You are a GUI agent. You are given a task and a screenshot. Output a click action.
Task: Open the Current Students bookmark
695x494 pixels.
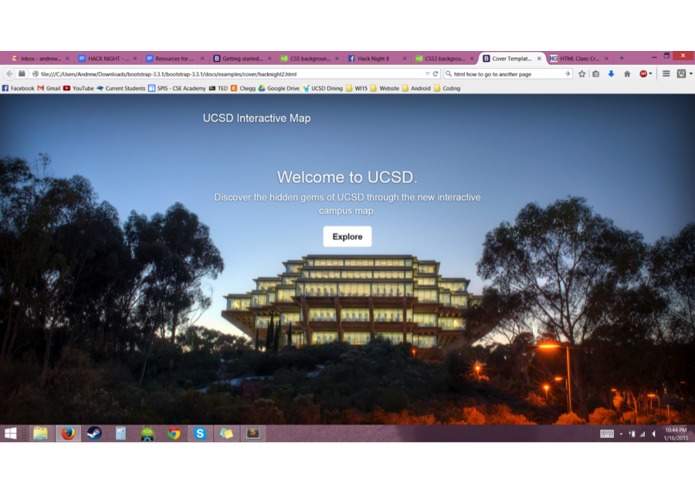(121, 88)
